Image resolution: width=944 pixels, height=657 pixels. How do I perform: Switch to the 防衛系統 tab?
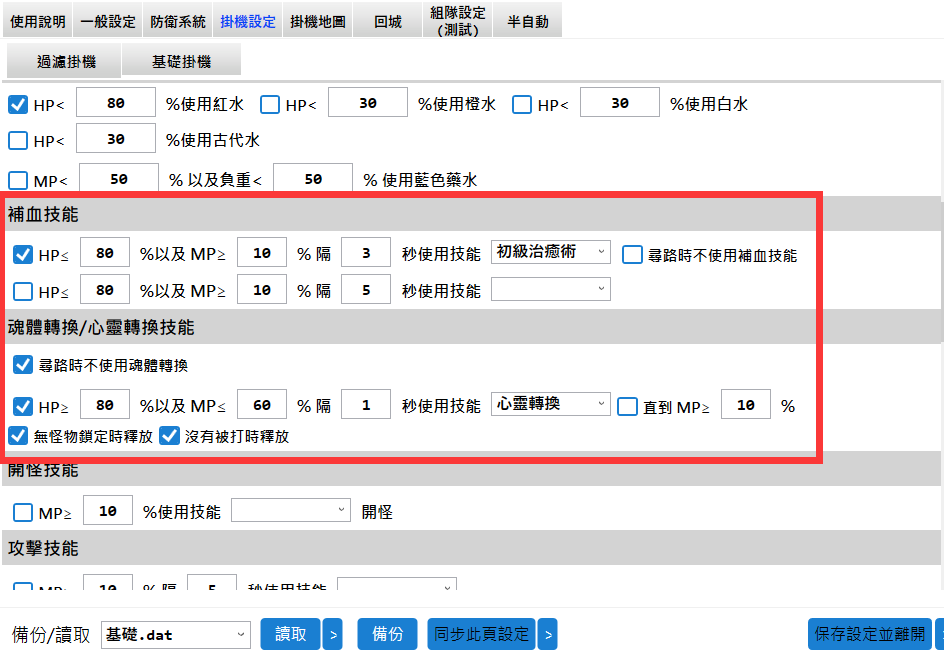tap(178, 21)
